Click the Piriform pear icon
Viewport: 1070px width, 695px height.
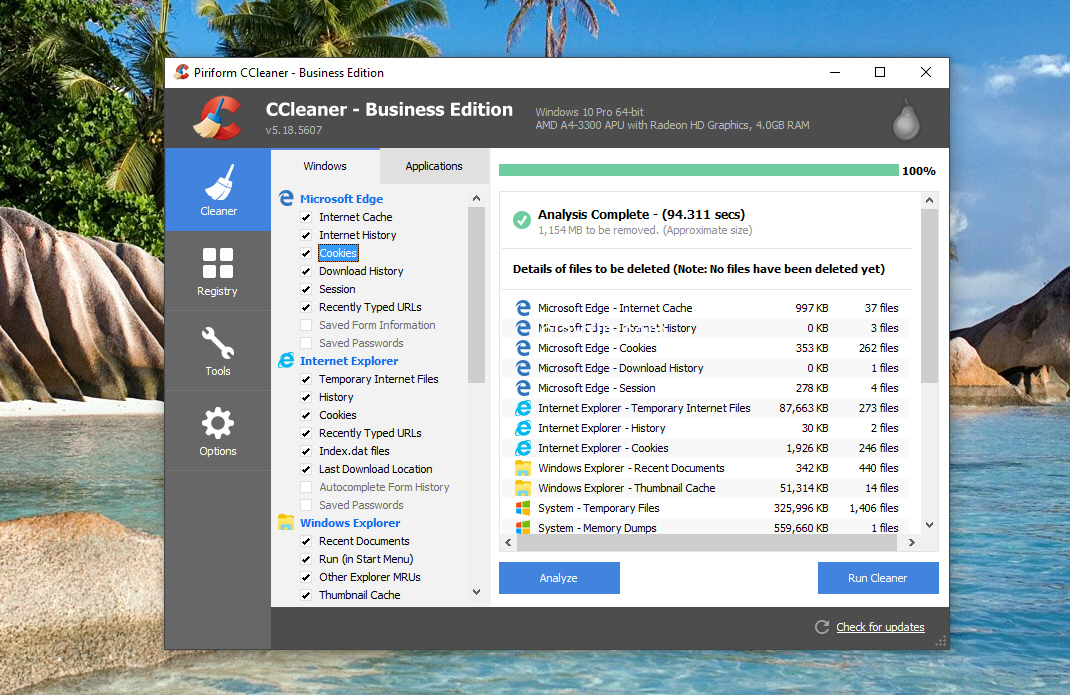tap(906, 120)
